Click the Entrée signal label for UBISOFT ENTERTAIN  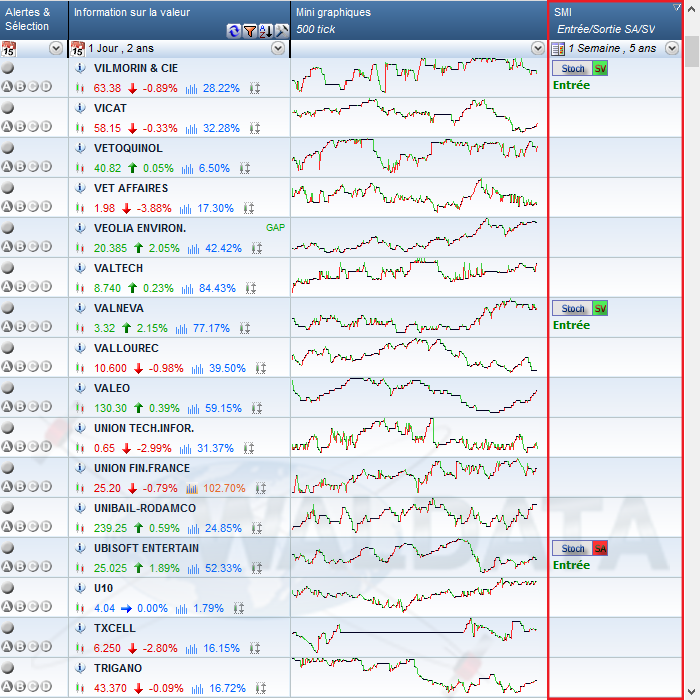pyautogui.click(x=571, y=565)
